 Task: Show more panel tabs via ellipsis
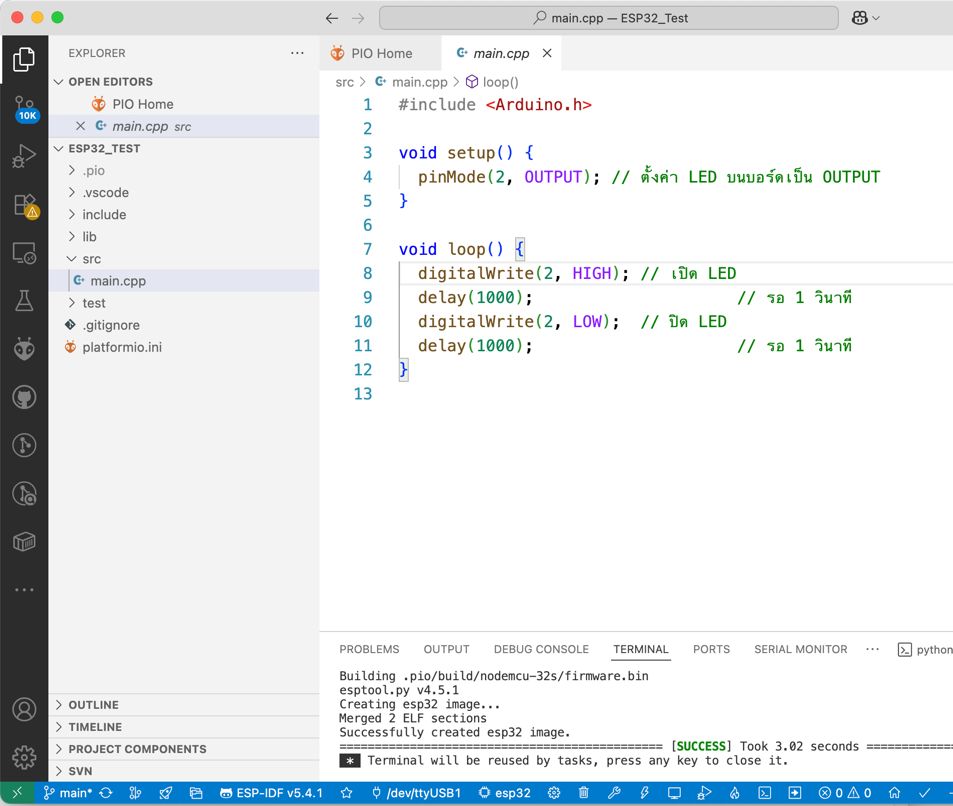(x=872, y=649)
